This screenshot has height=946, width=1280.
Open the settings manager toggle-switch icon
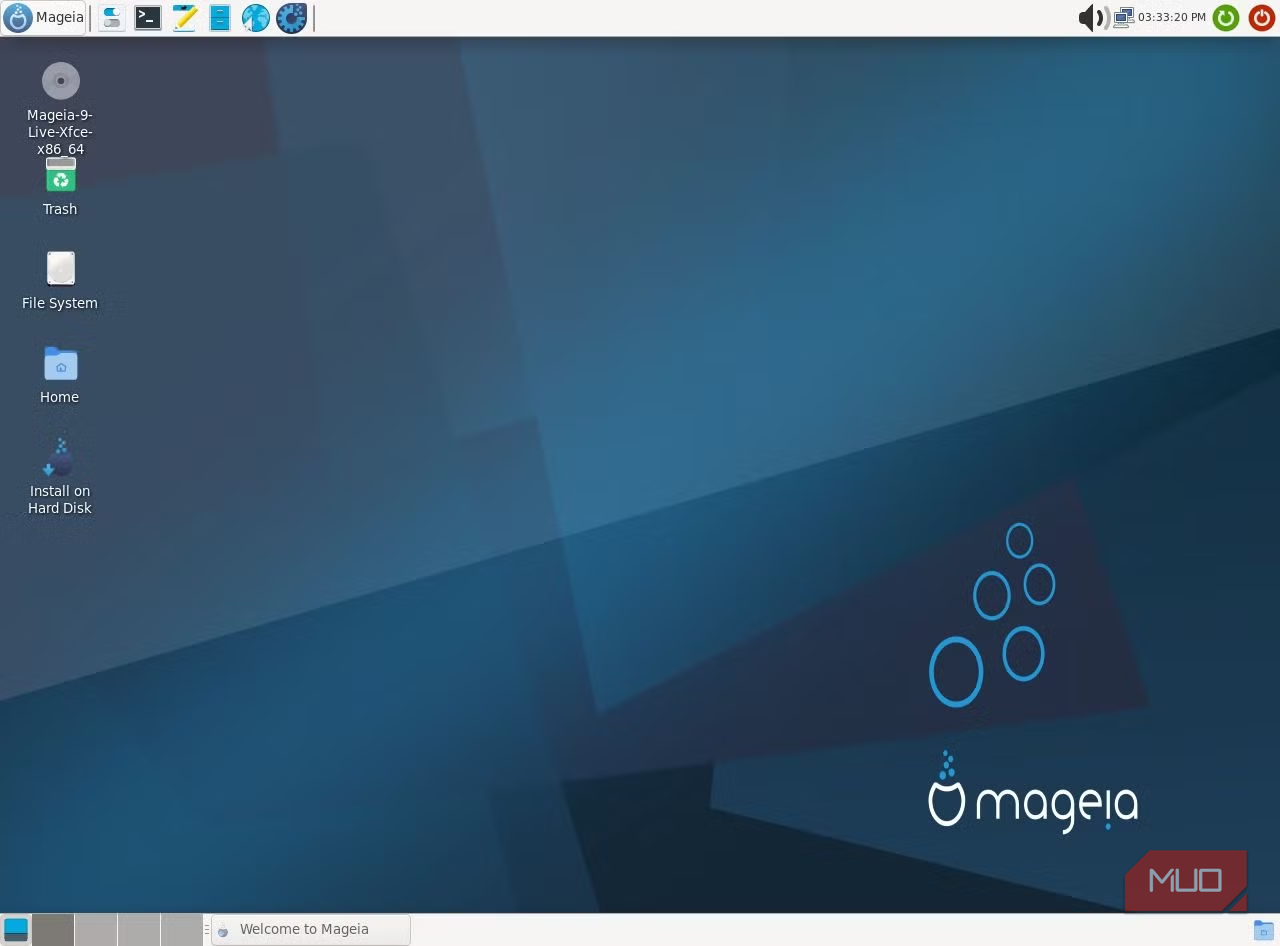click(112, 18)
